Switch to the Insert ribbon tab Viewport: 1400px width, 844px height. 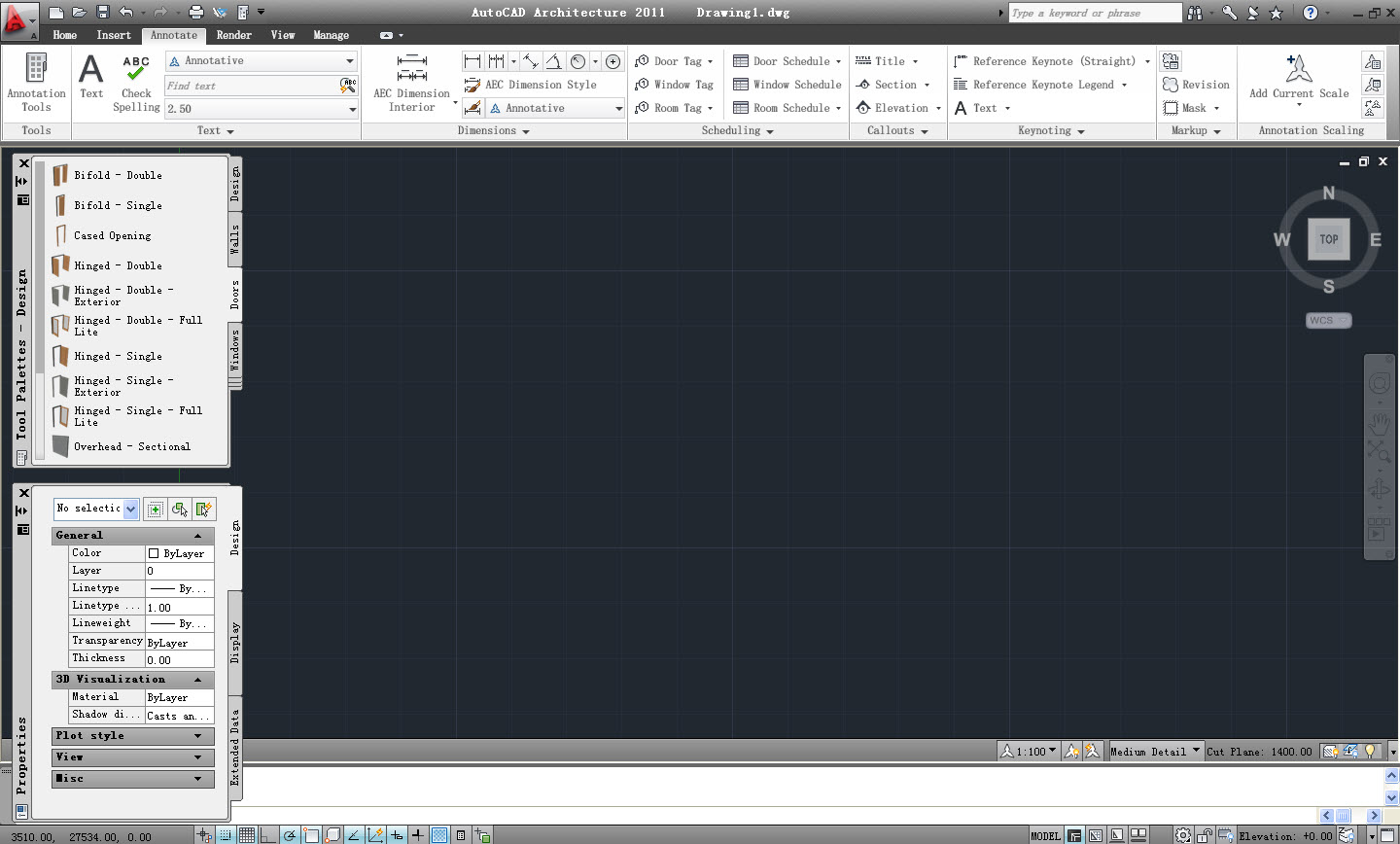[x=114, y=35]
